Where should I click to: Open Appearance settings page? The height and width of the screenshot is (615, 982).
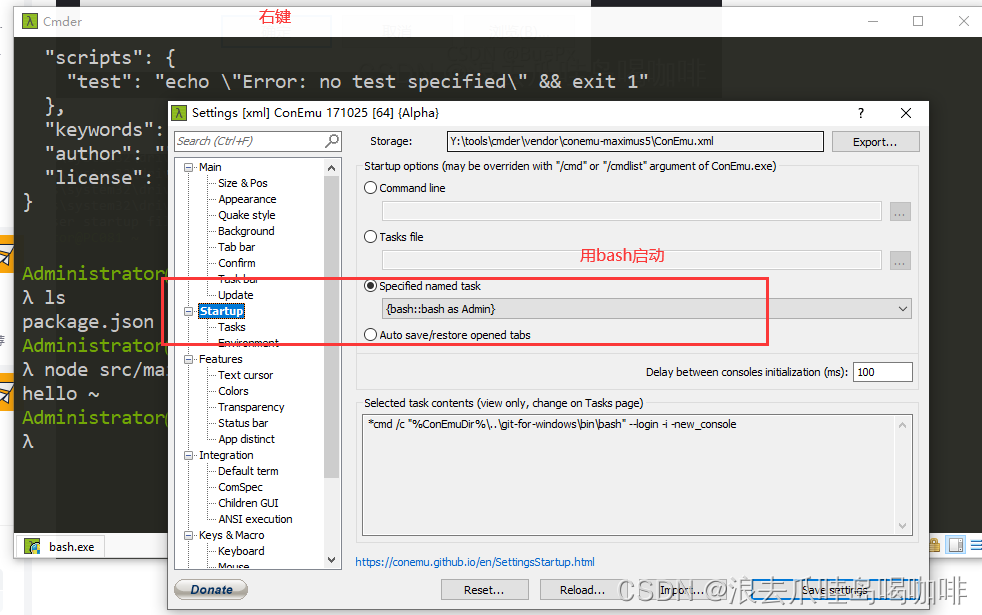pyautogui.click(x=247, y=199)
